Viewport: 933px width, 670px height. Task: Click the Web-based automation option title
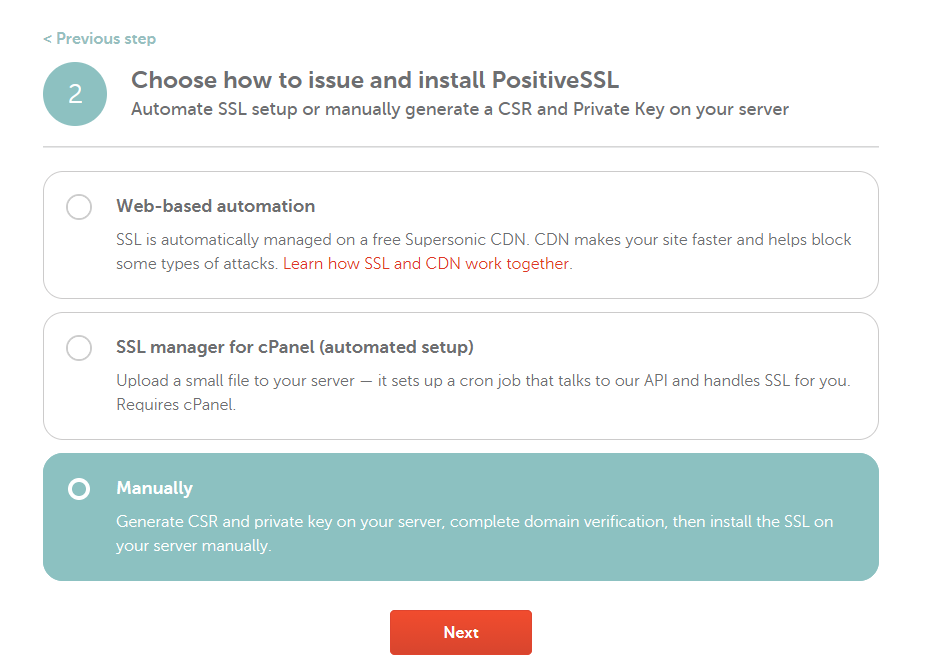215,206
